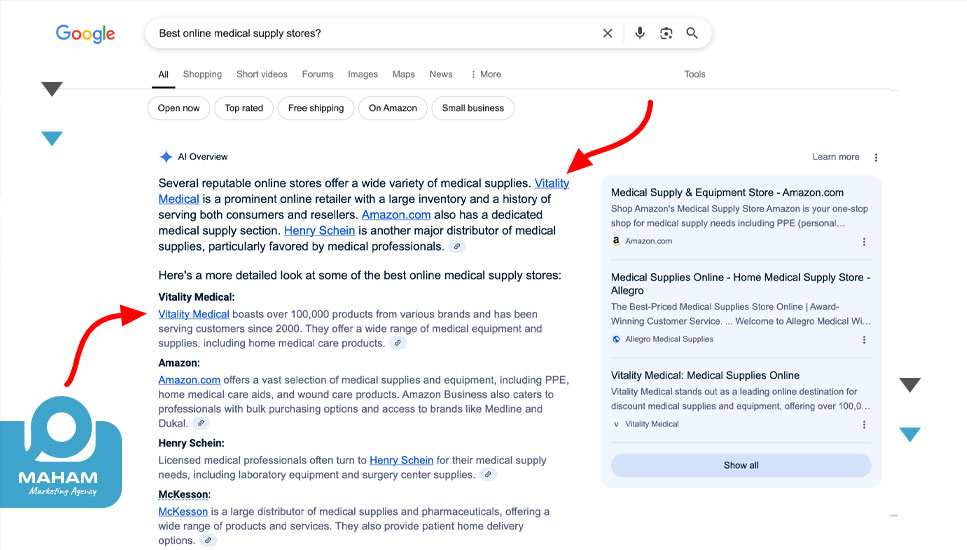967x550 pixels.
Task: Expand the More search categories menu
Action: pos(486,74)
